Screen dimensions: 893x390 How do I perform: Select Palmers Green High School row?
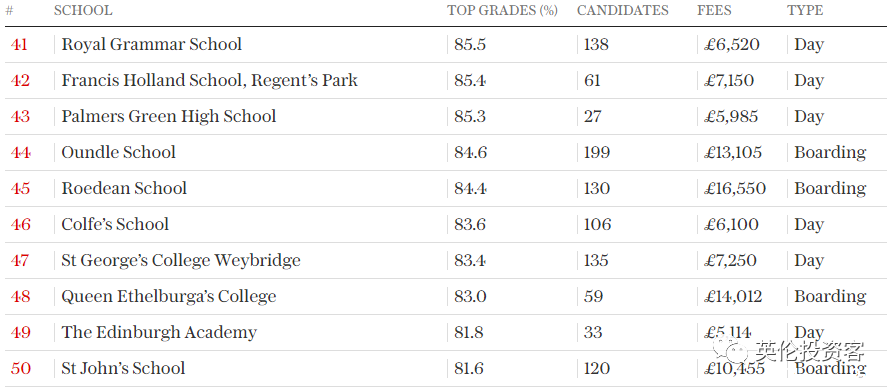pos(446,116)
